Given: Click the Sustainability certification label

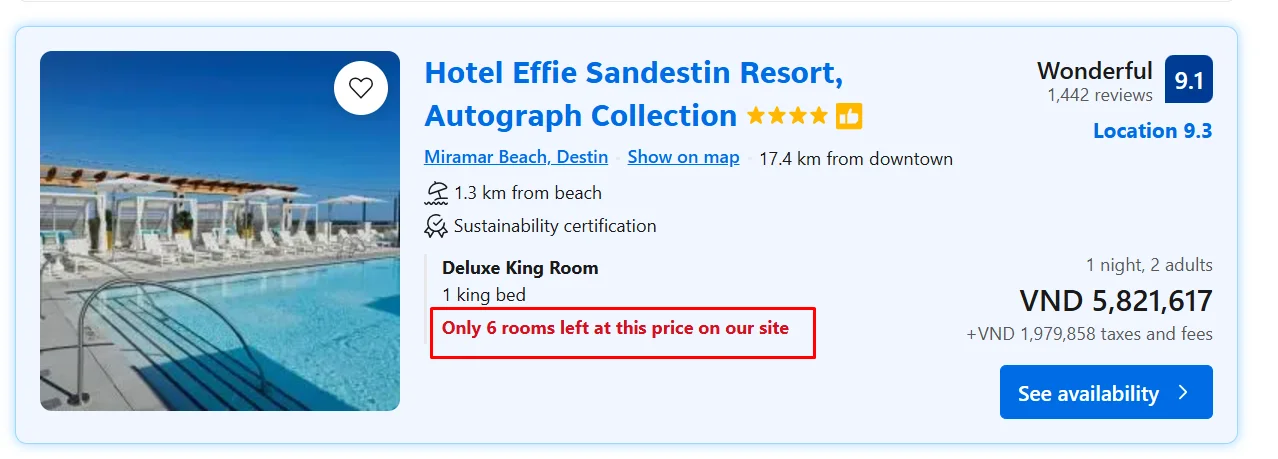Looking at the screenshot, I should click(555, 226).
